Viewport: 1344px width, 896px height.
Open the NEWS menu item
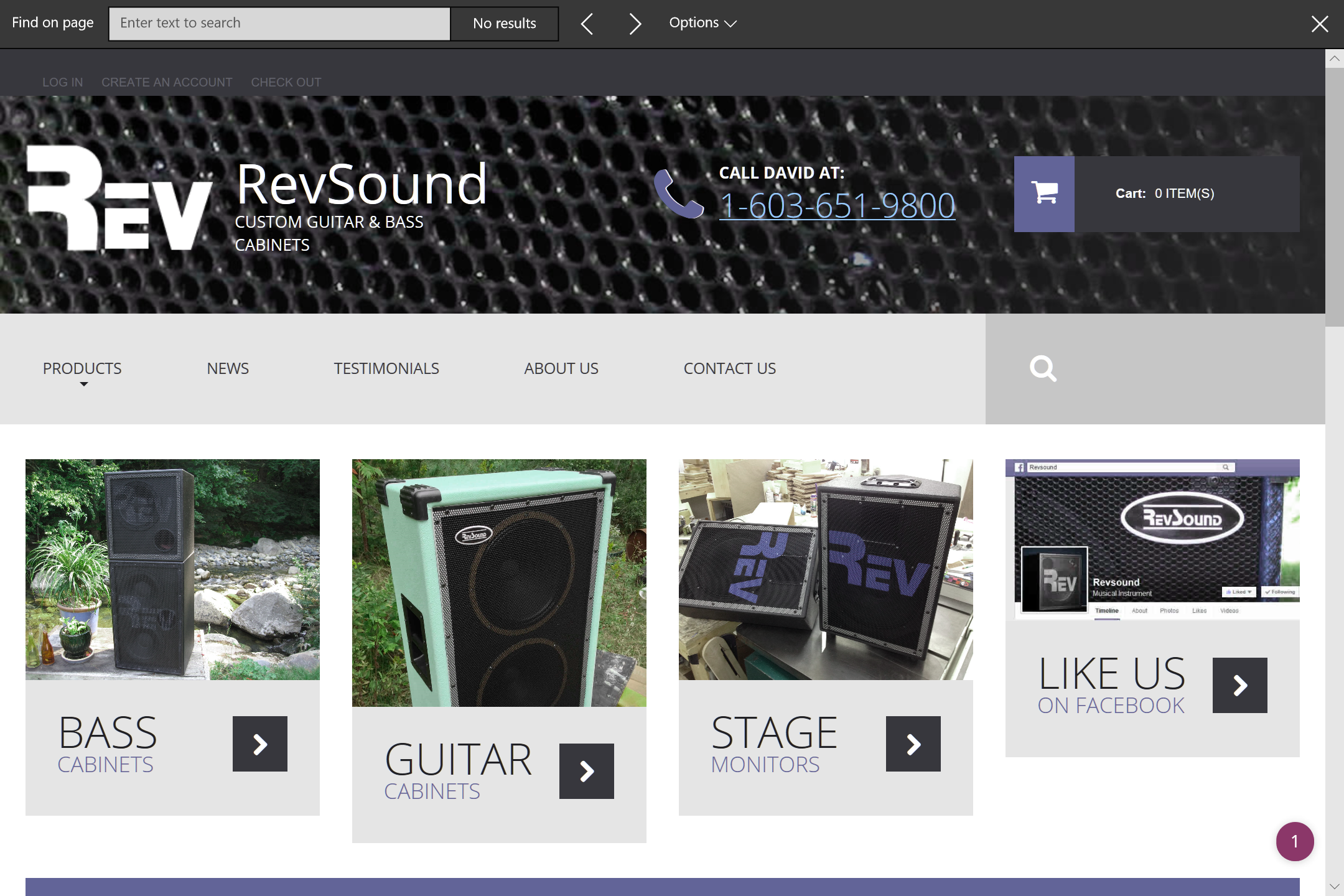(228, 368)
